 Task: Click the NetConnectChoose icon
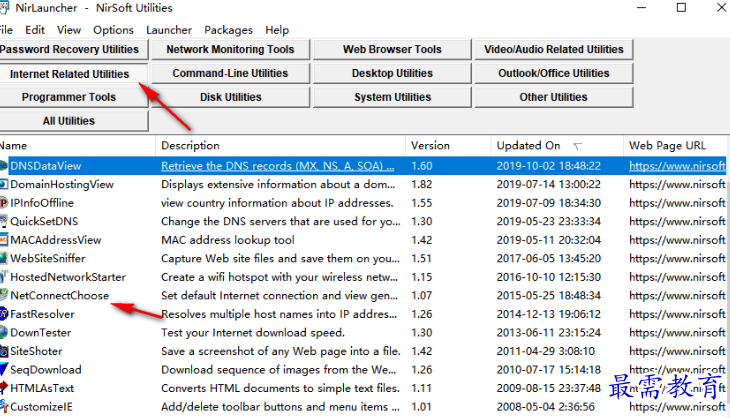pyautogui.click(x=4, y=296)
